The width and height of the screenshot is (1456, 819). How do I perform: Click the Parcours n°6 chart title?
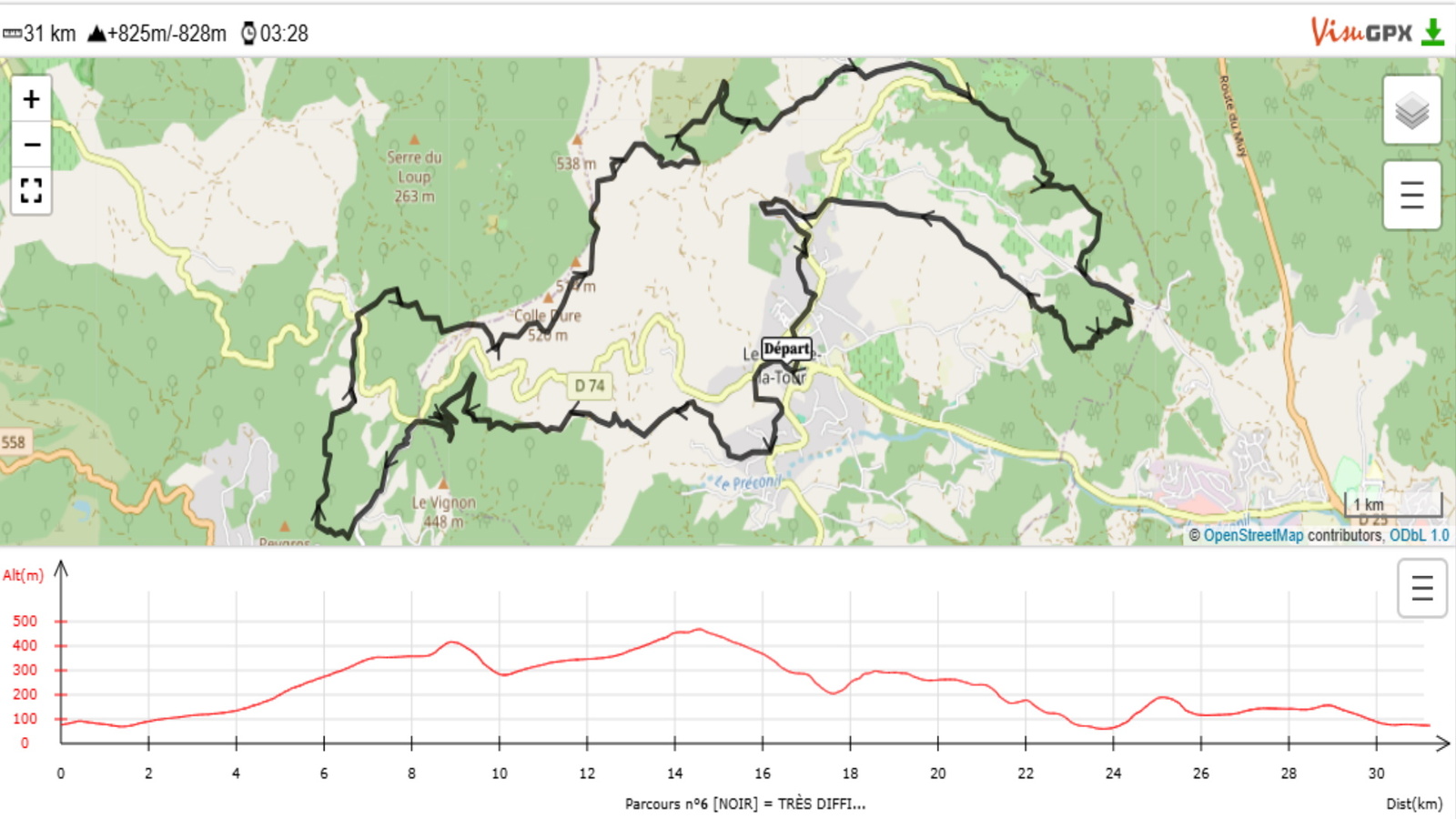[x=744, y=804]
